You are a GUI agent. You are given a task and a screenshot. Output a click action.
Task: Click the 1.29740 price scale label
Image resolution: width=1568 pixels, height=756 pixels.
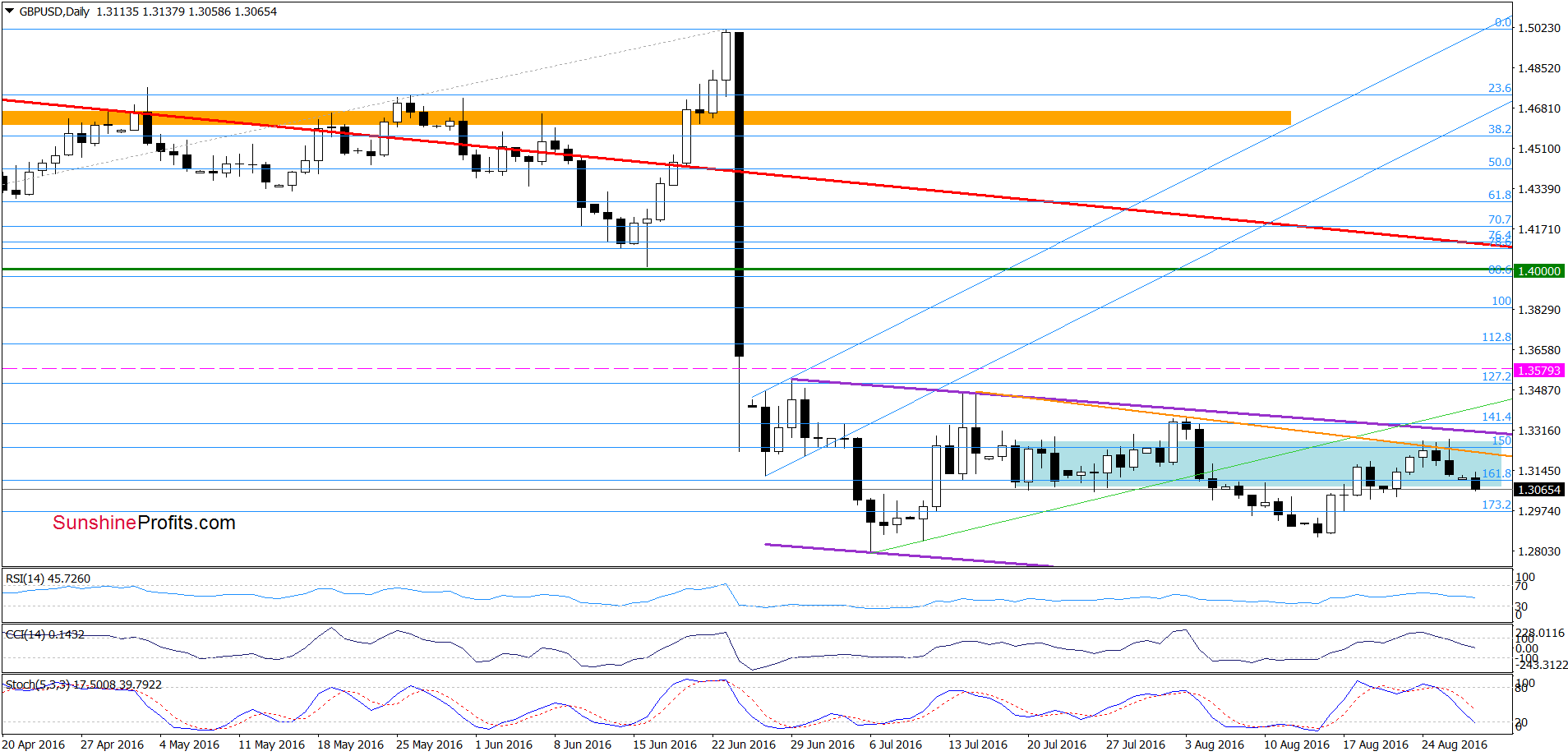pos(1538,511)
